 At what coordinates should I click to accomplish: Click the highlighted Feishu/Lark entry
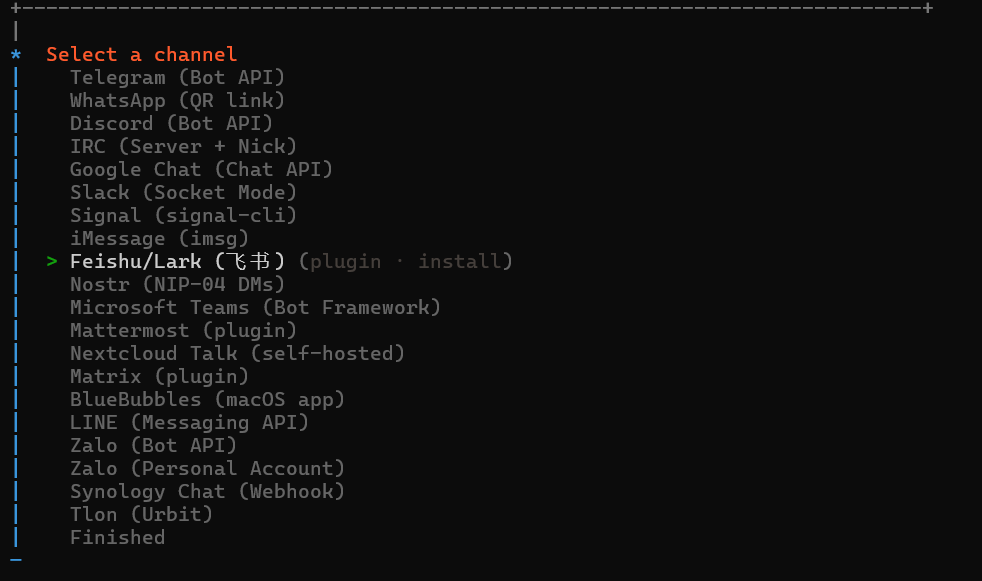[291, 262]
